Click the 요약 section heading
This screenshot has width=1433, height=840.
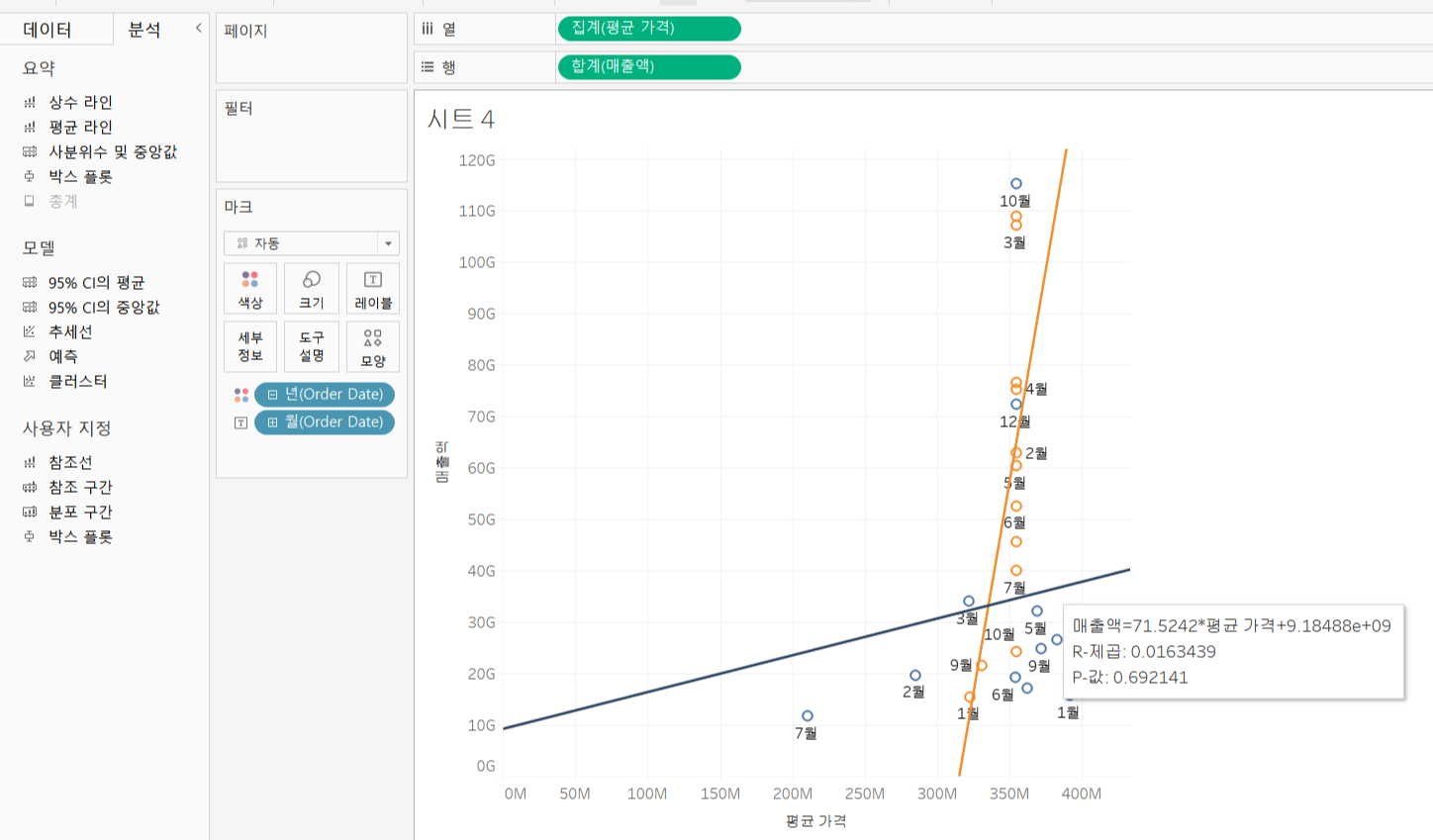tap(40, 68)
